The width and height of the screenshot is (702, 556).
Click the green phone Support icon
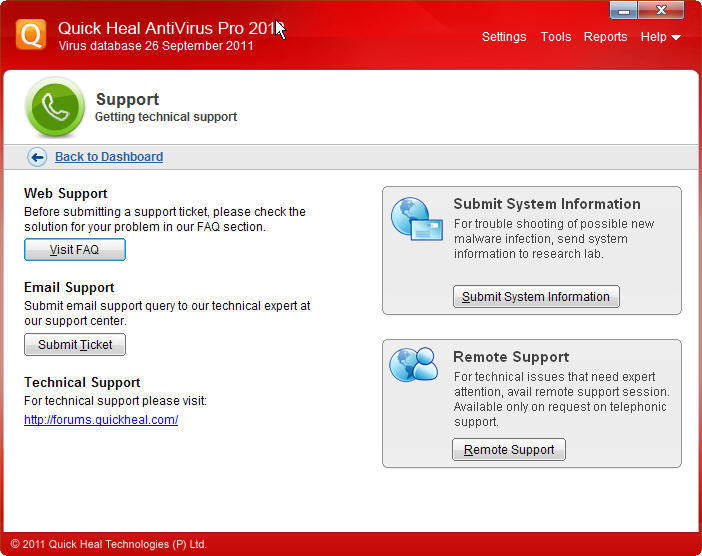point(55,107)
